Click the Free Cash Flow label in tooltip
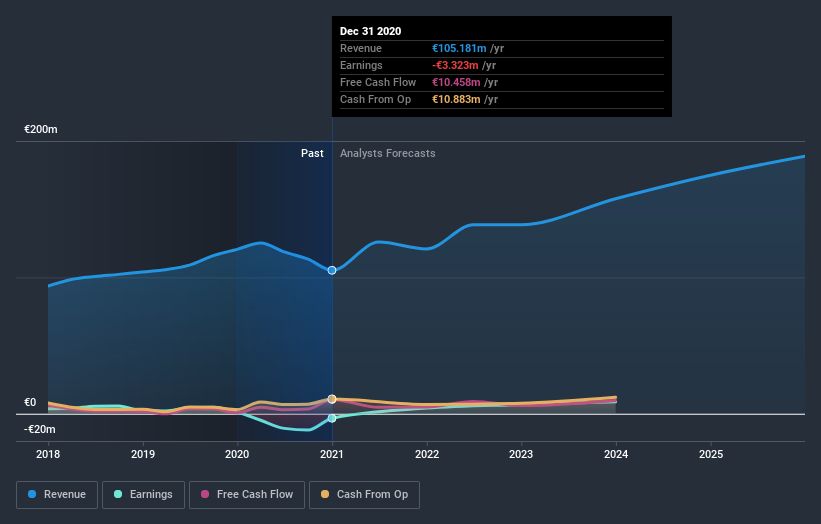Image resolution: width=821 pixels, height=524 pixels. coord(378,82)
